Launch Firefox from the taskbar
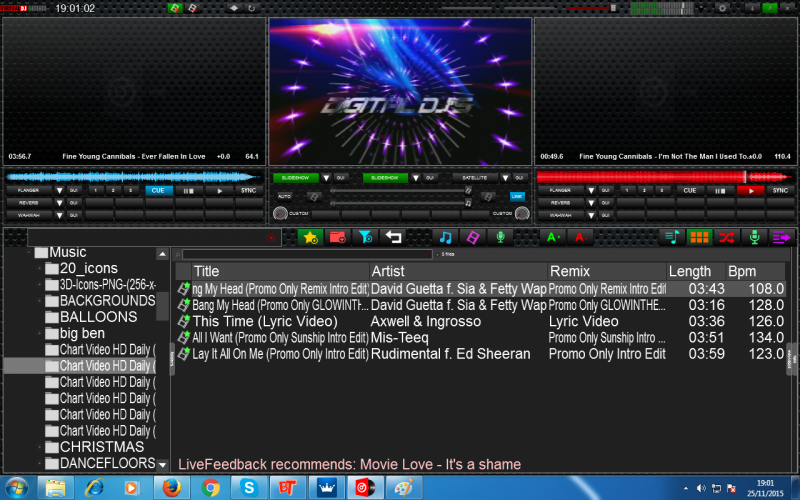The width and height of the screenshot is (800, 500). click(x=172, y=488)
